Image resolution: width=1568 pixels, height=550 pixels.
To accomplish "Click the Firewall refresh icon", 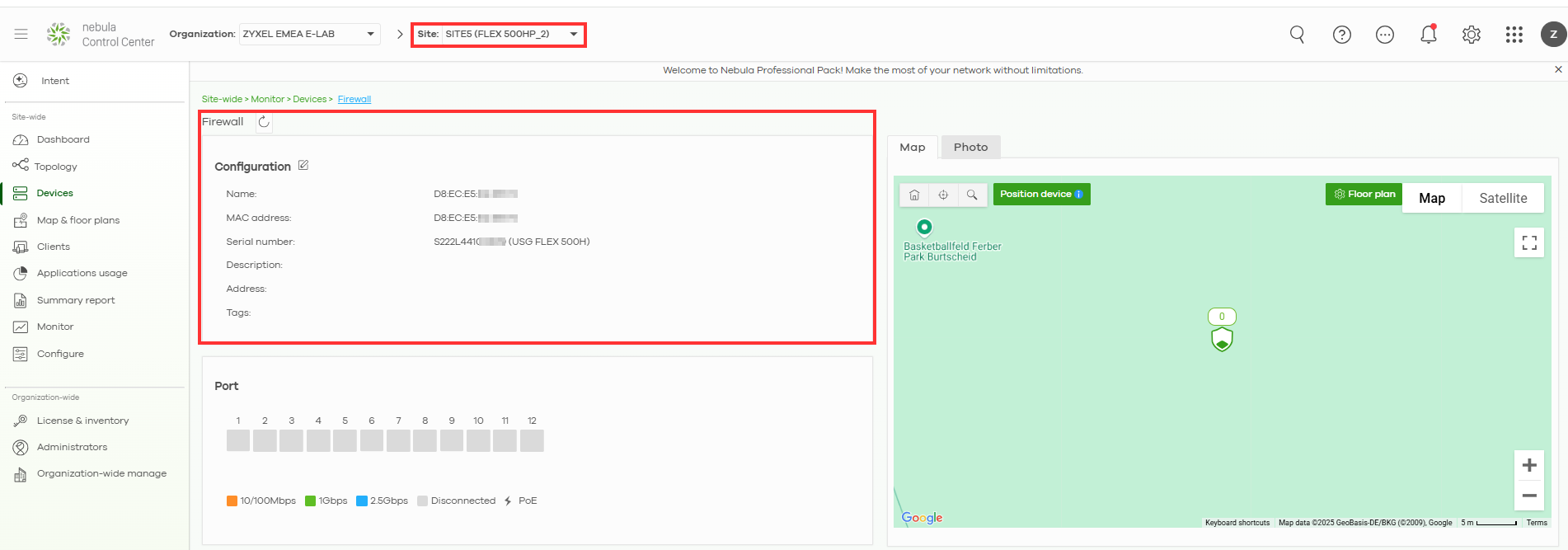I will [x=264, y=122].
